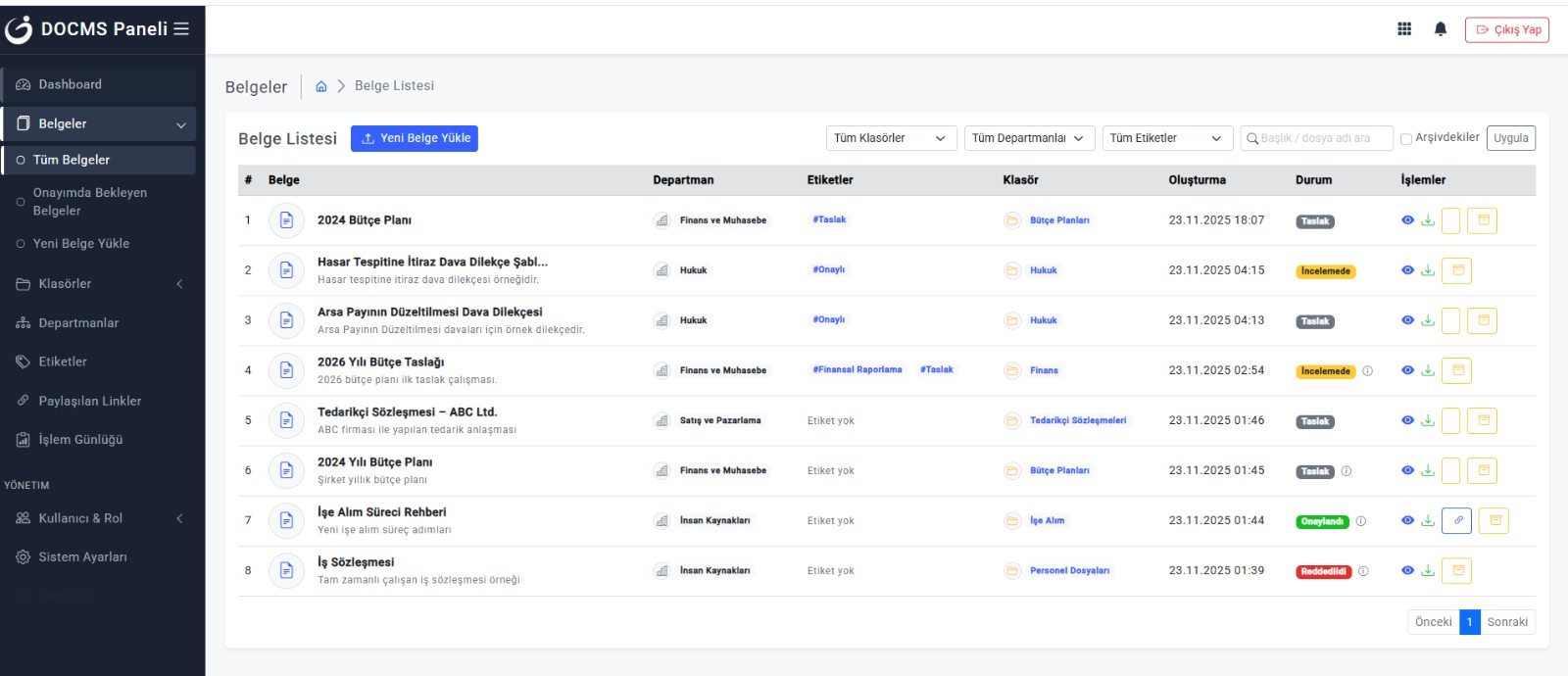Click info icon beside Reddedildi status

(x=1363, y=571)
